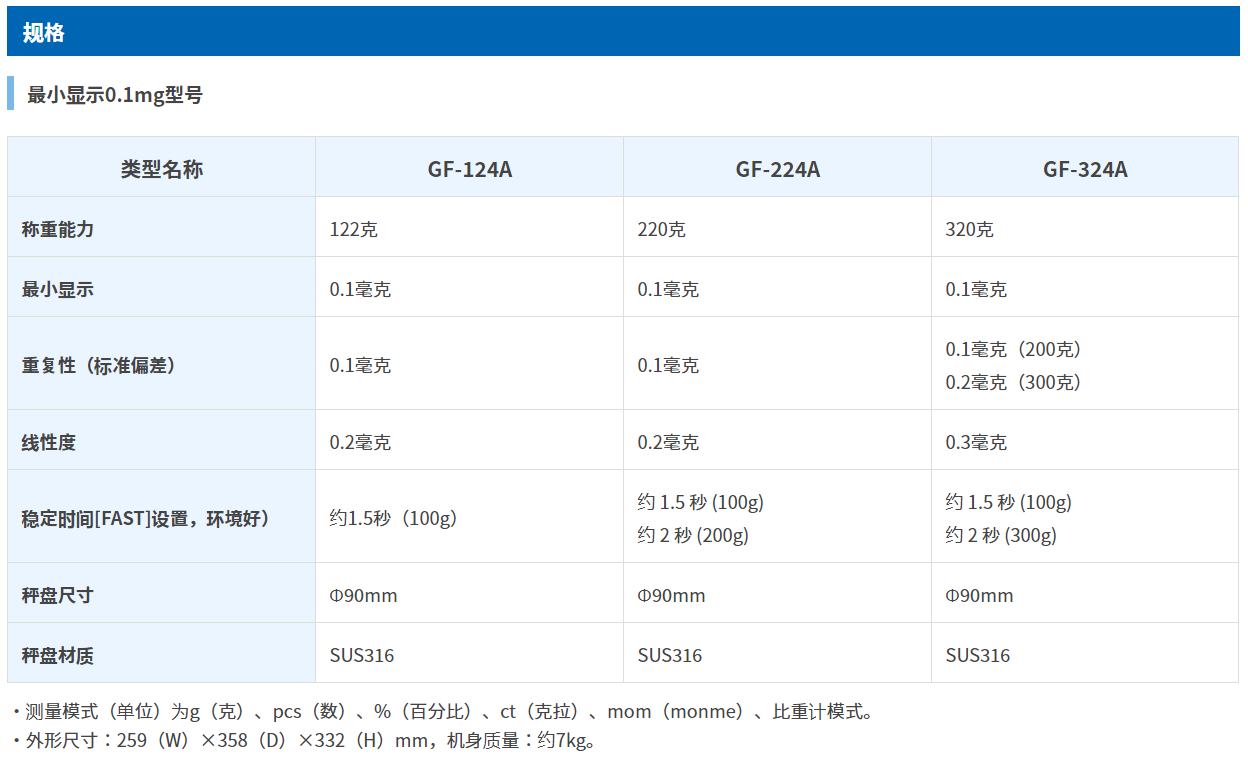The height and width of the screenshot is (761, 1248).
Task: Click the blue "规格" section header
Action: click(44, 32)
